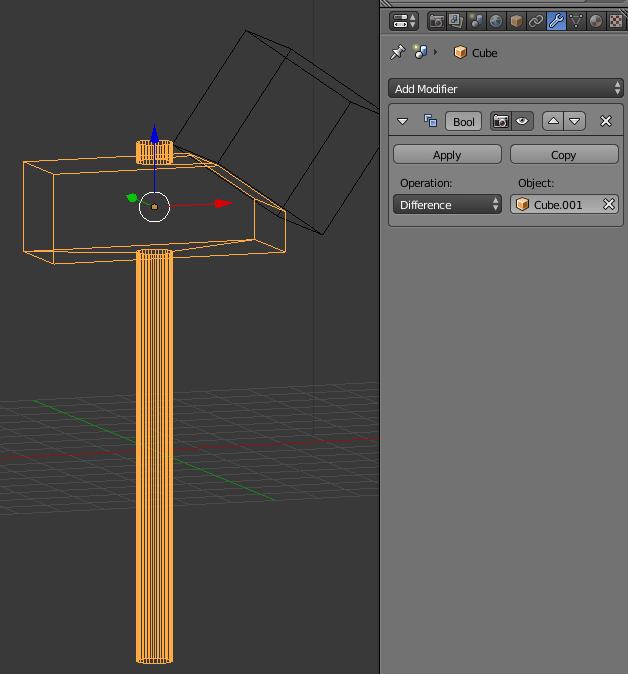Screen dimensions: 628x674
Task: Toggle the pin context icon
Action: pyautogui.click(x=398, y=52)
